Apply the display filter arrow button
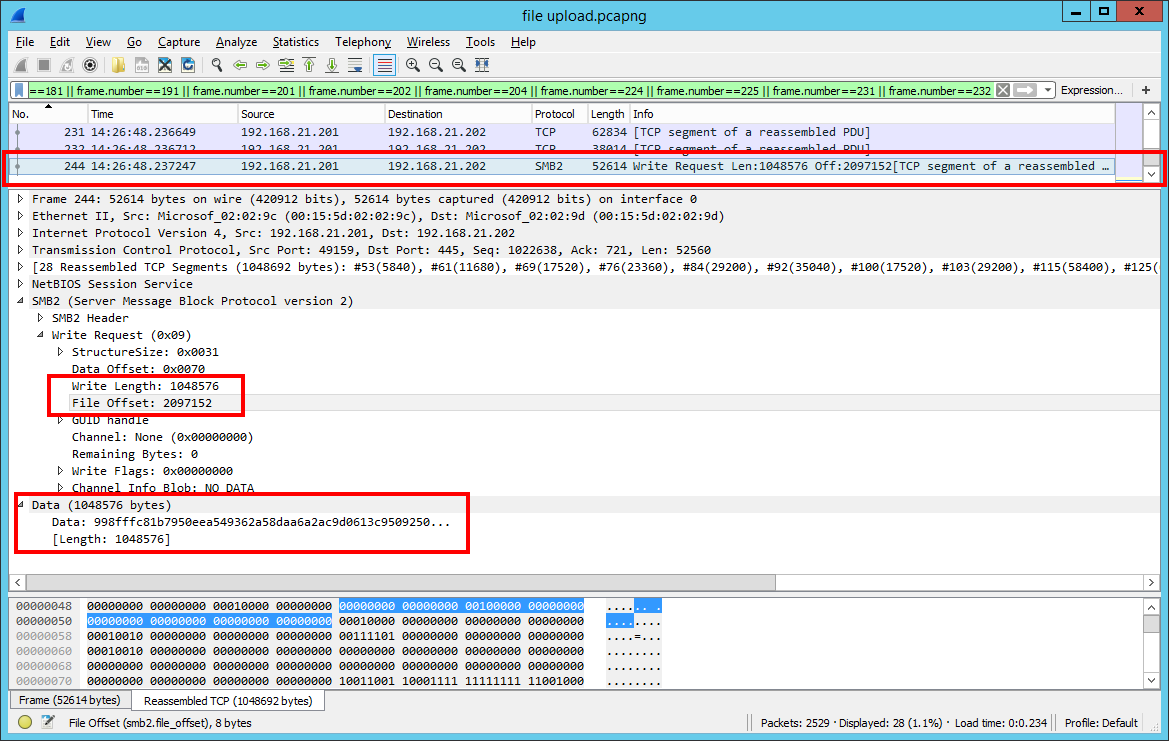The height and width of the screenshot is (741, 1169). (x=1026, y=90)
